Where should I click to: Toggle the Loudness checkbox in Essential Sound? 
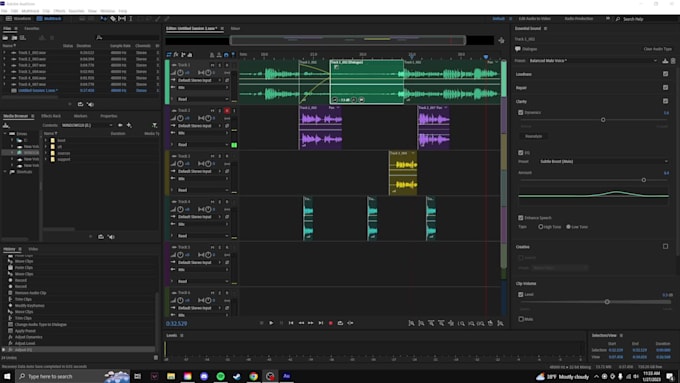click(665, 74)
